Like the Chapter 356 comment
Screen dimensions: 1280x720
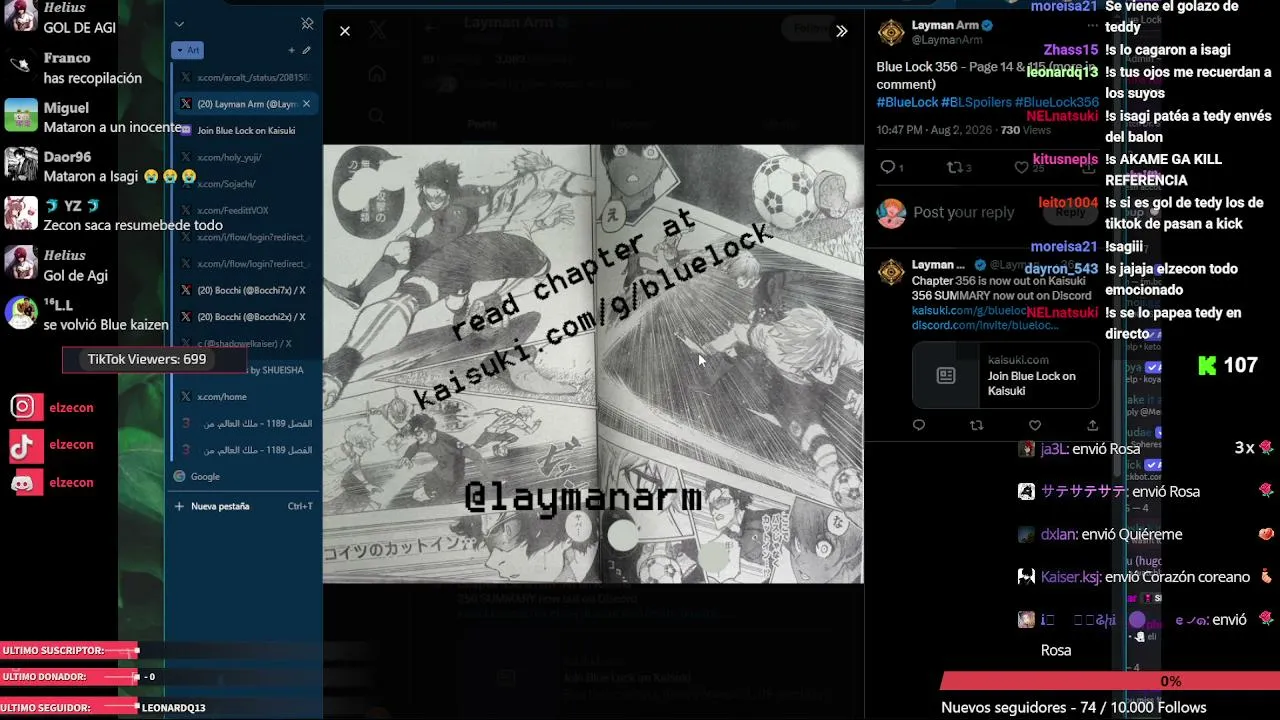pos(1035,425)
